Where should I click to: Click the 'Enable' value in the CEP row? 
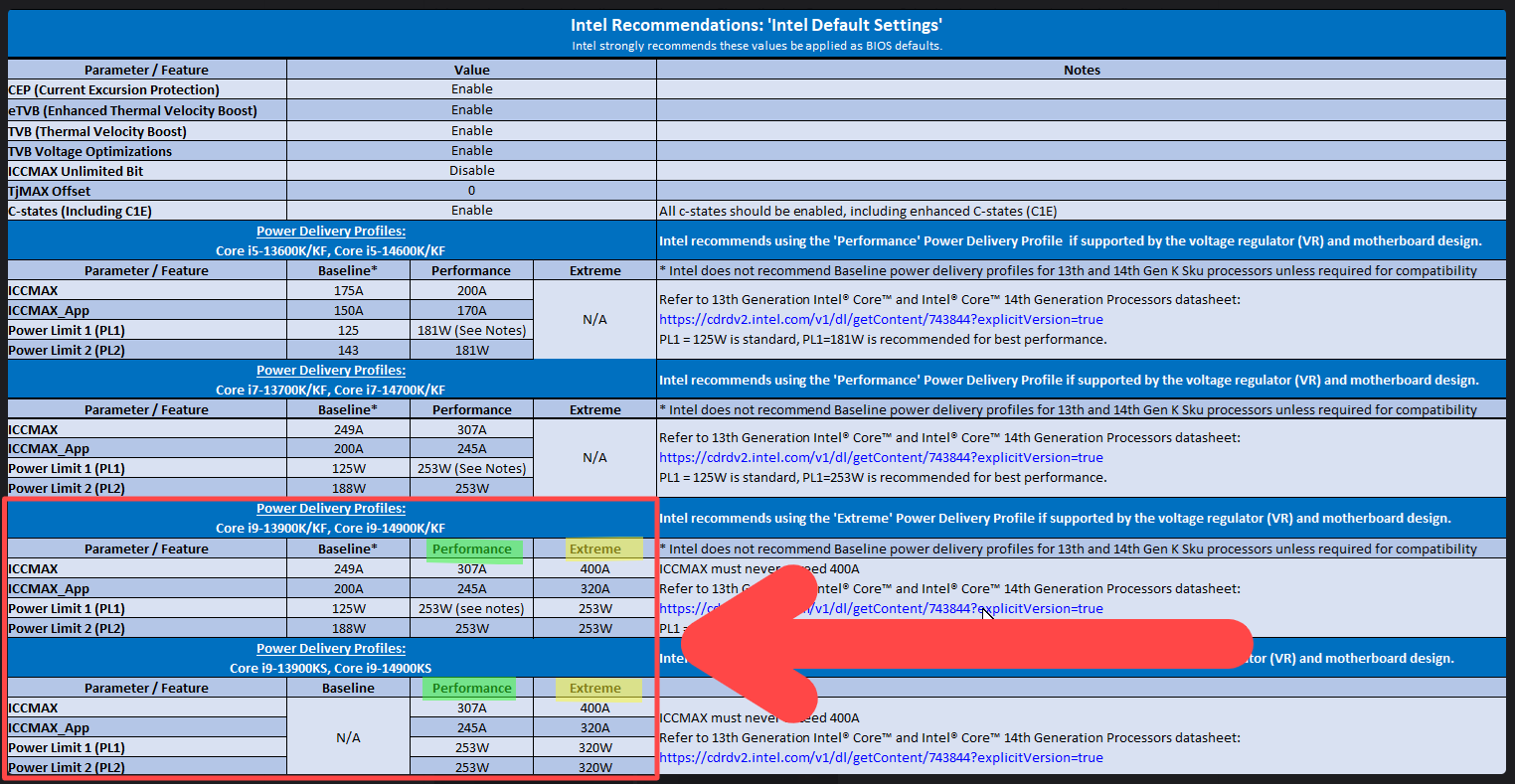471,88
